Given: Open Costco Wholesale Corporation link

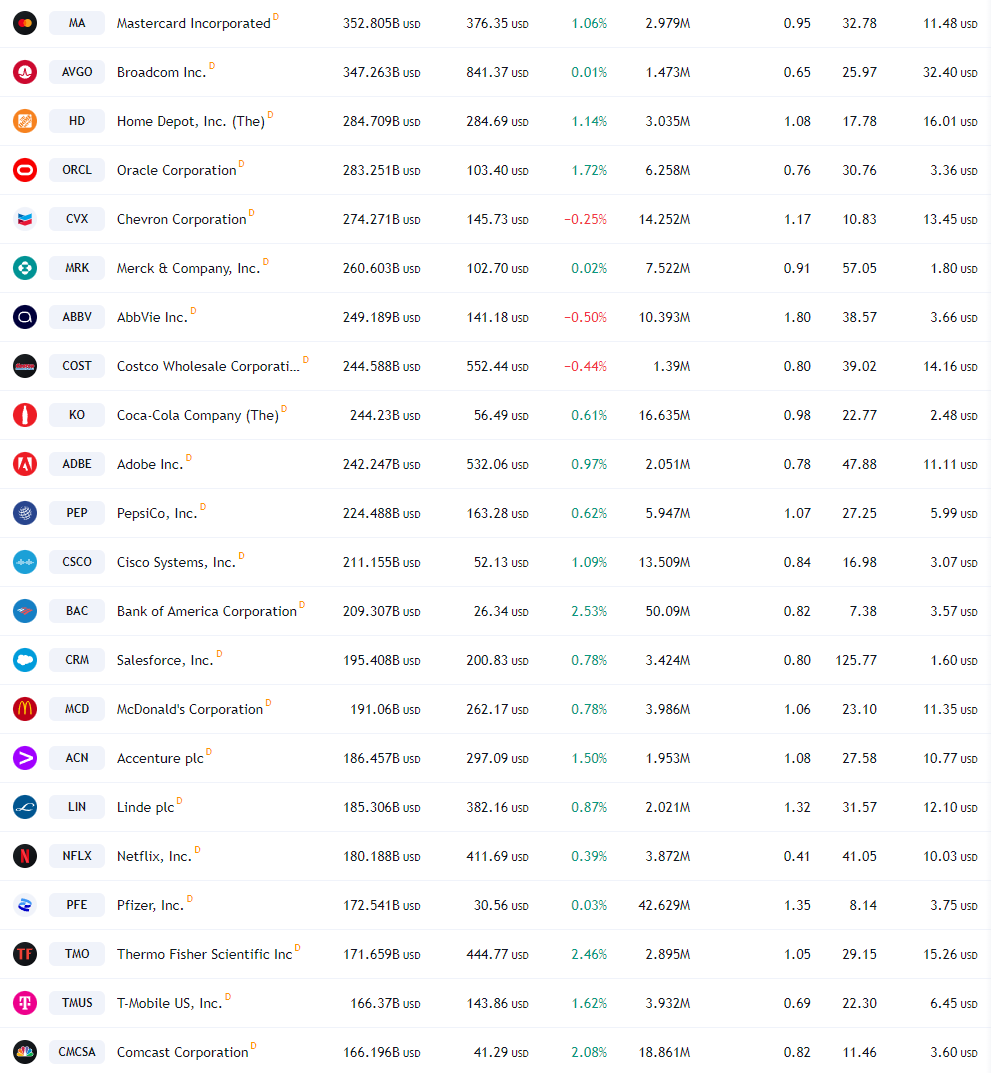Looking at the screenshot, I should [208, 366].
